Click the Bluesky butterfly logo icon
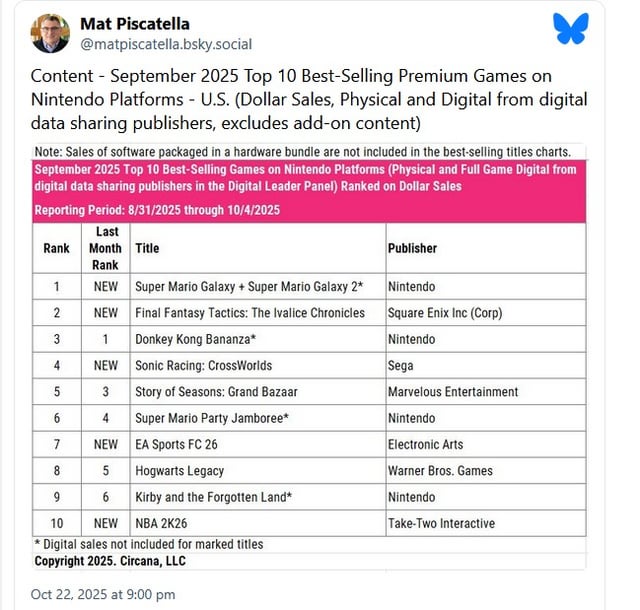This screenshot has width=640, height=610. [570, 29]
